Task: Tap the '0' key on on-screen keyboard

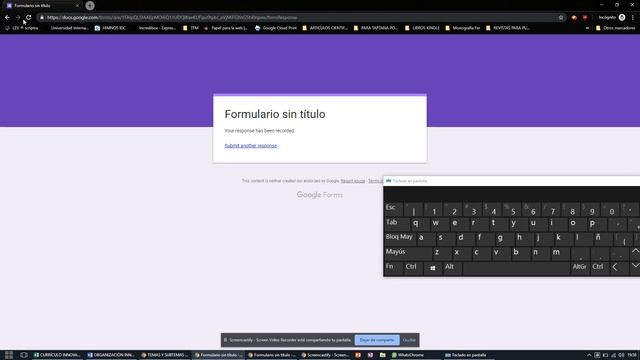Action: [x=611, y=209]
